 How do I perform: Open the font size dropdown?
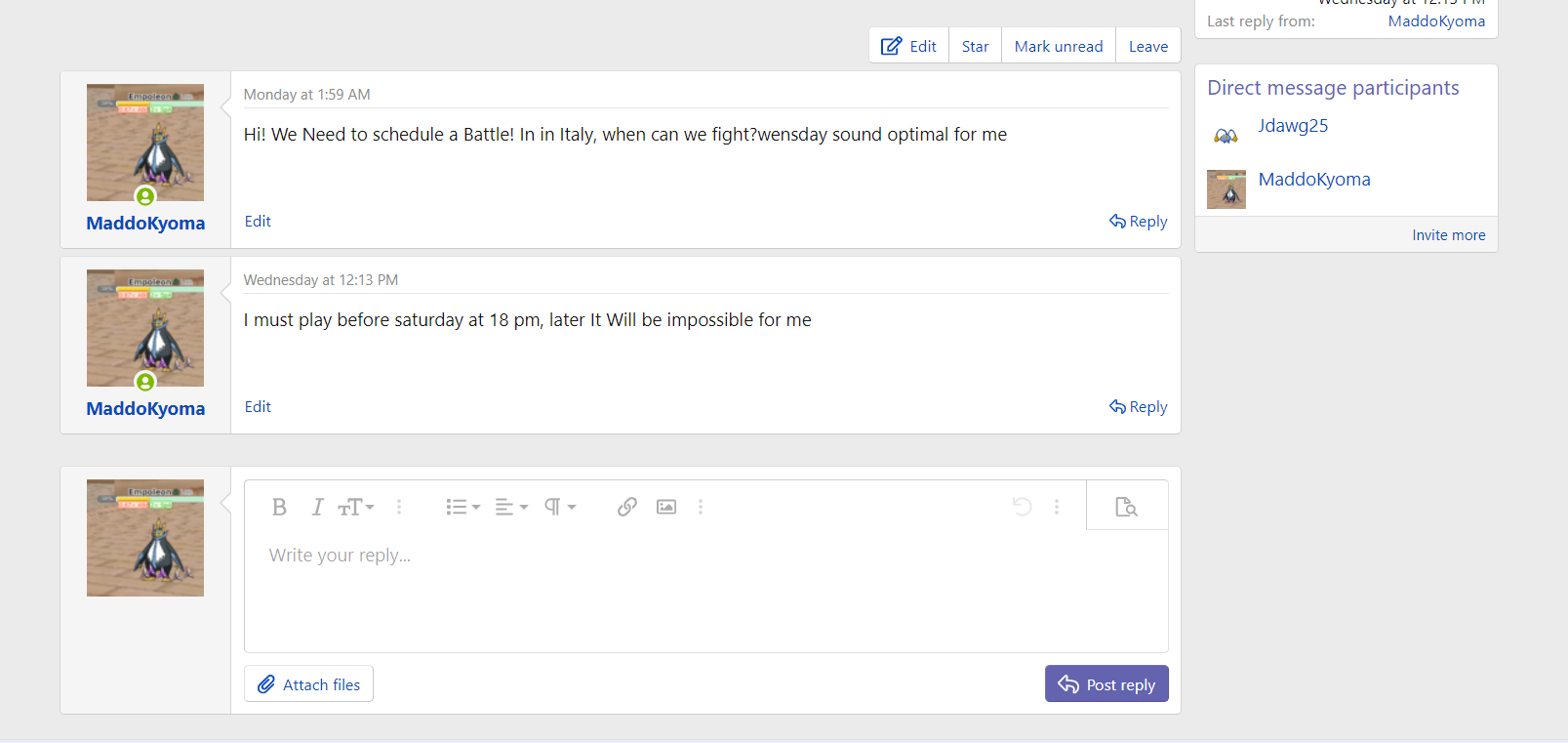coord(355,507)
